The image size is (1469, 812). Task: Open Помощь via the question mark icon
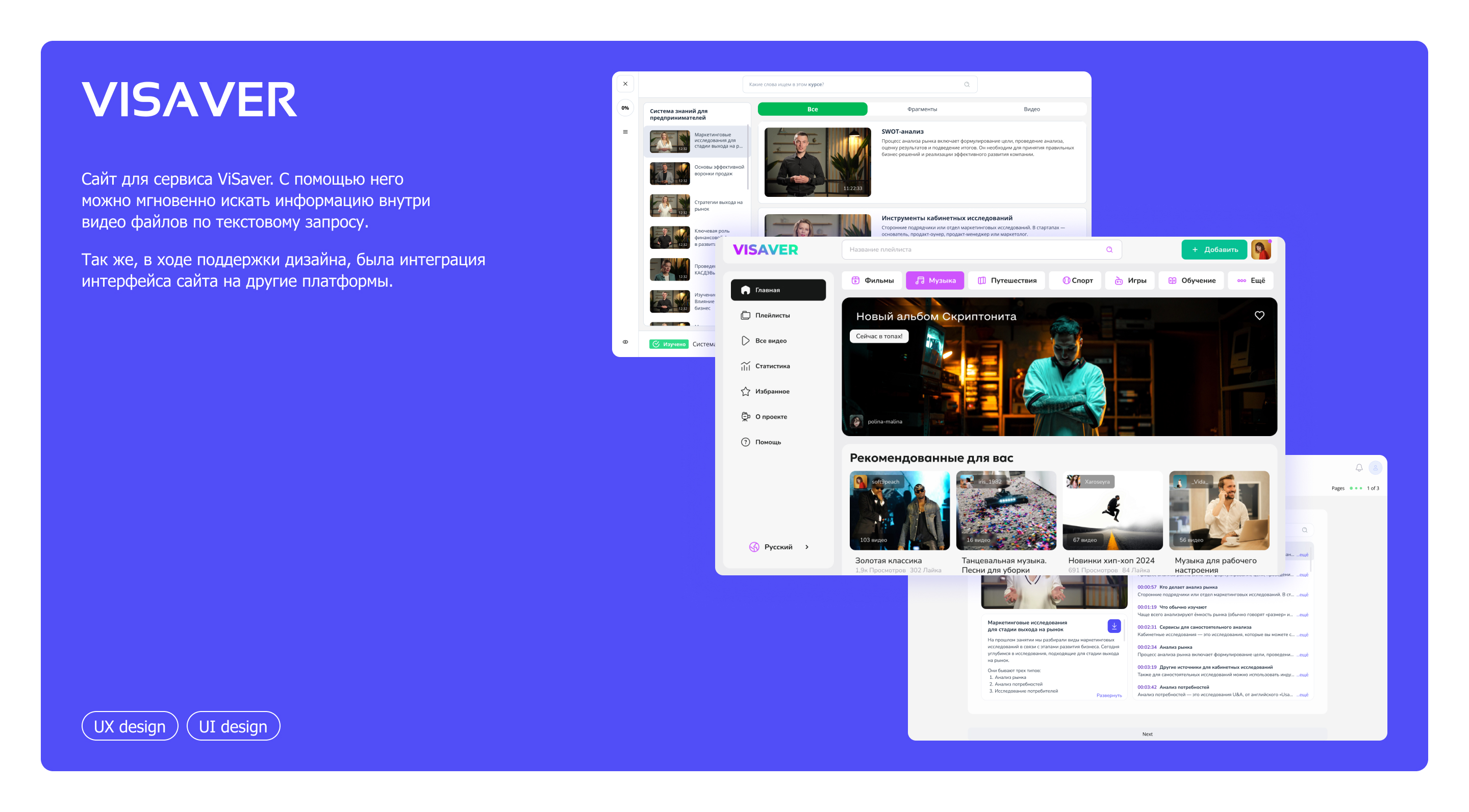[x=768, y=442]
